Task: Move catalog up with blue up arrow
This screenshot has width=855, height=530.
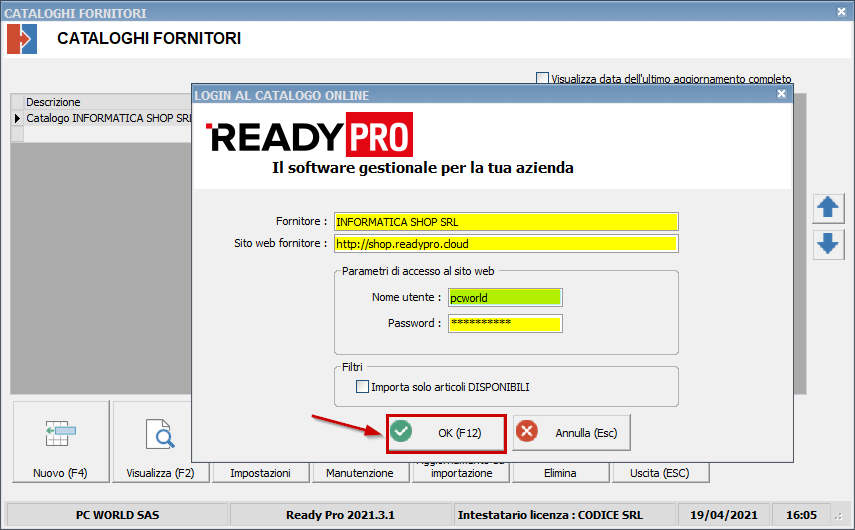Action: 828,208
